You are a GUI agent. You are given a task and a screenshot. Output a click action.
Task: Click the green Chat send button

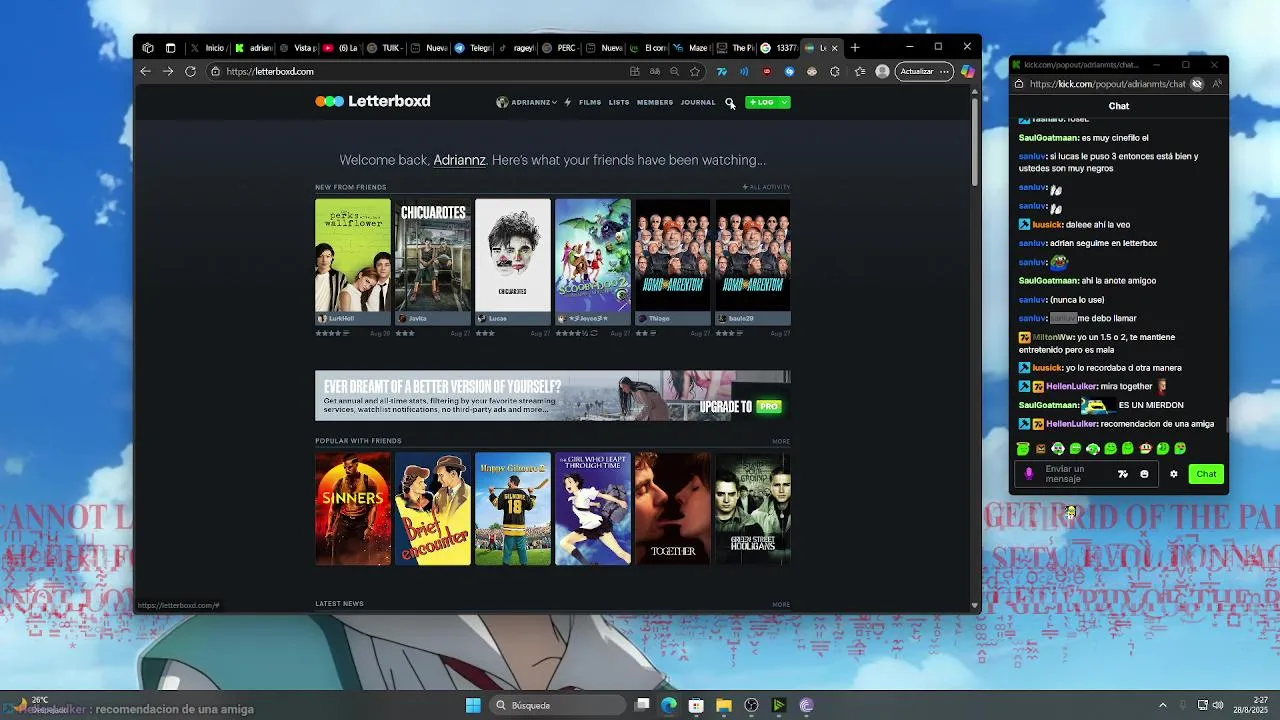click(x=1207, y=474)
